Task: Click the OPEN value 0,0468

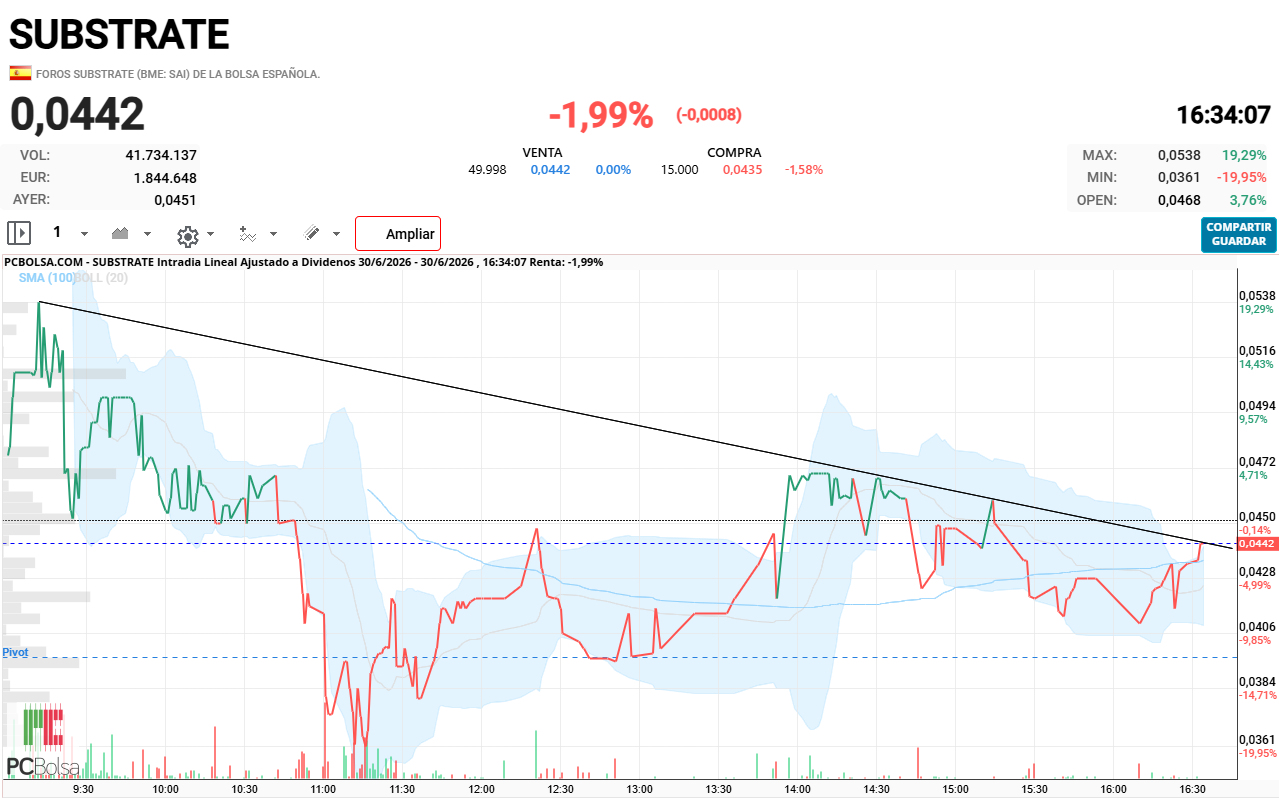Action: (1179, 200)
